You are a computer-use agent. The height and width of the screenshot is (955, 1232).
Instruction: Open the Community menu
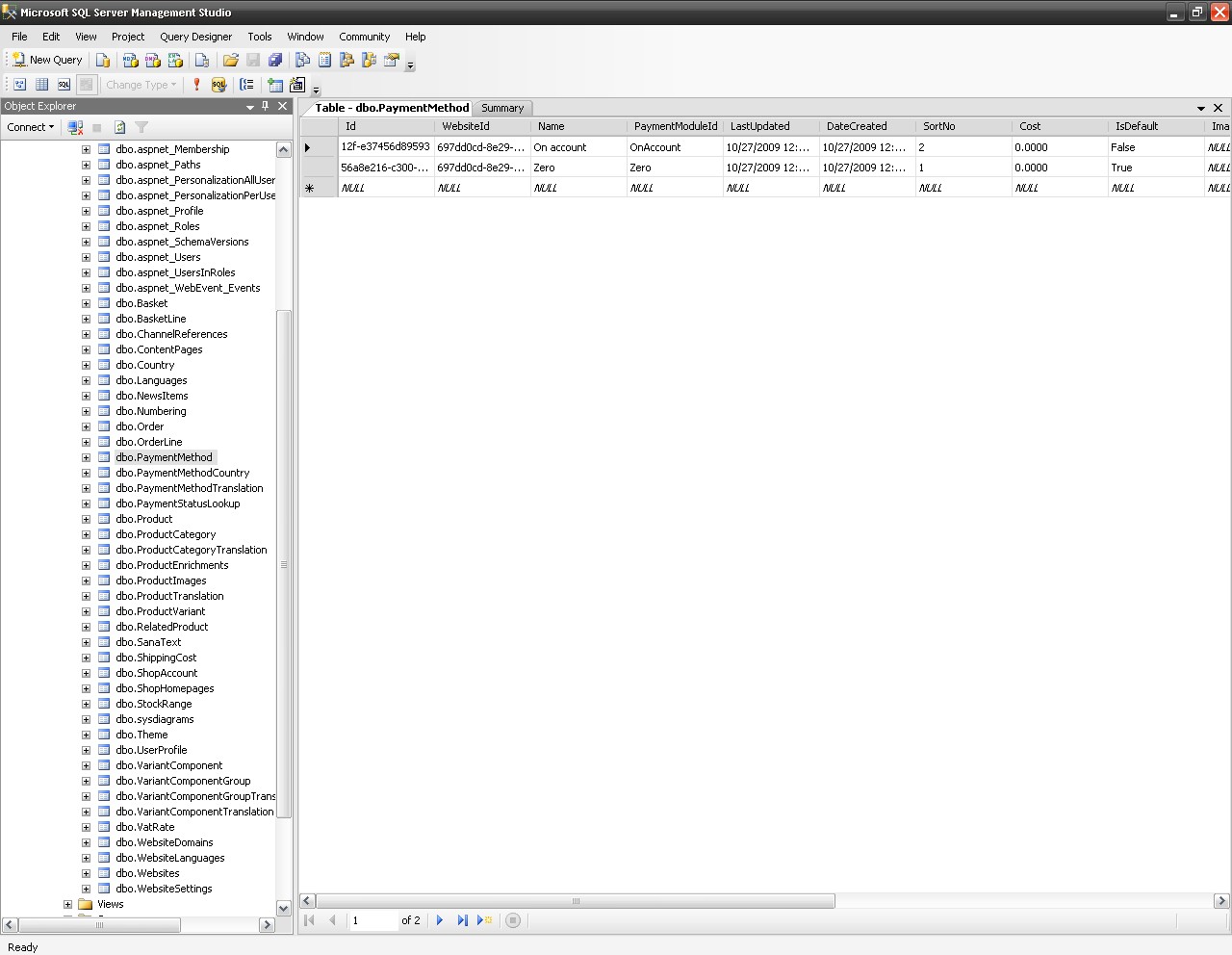(364, 37)
